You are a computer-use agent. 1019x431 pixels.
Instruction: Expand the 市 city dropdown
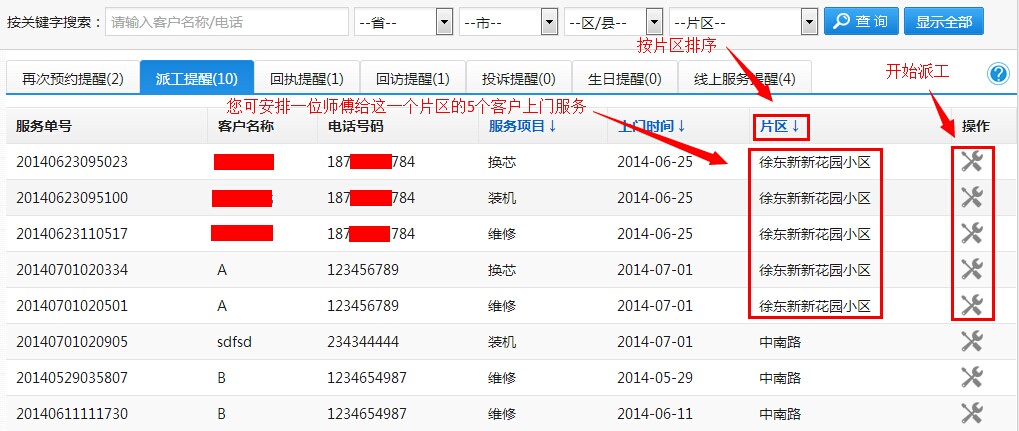pos(508,21)
